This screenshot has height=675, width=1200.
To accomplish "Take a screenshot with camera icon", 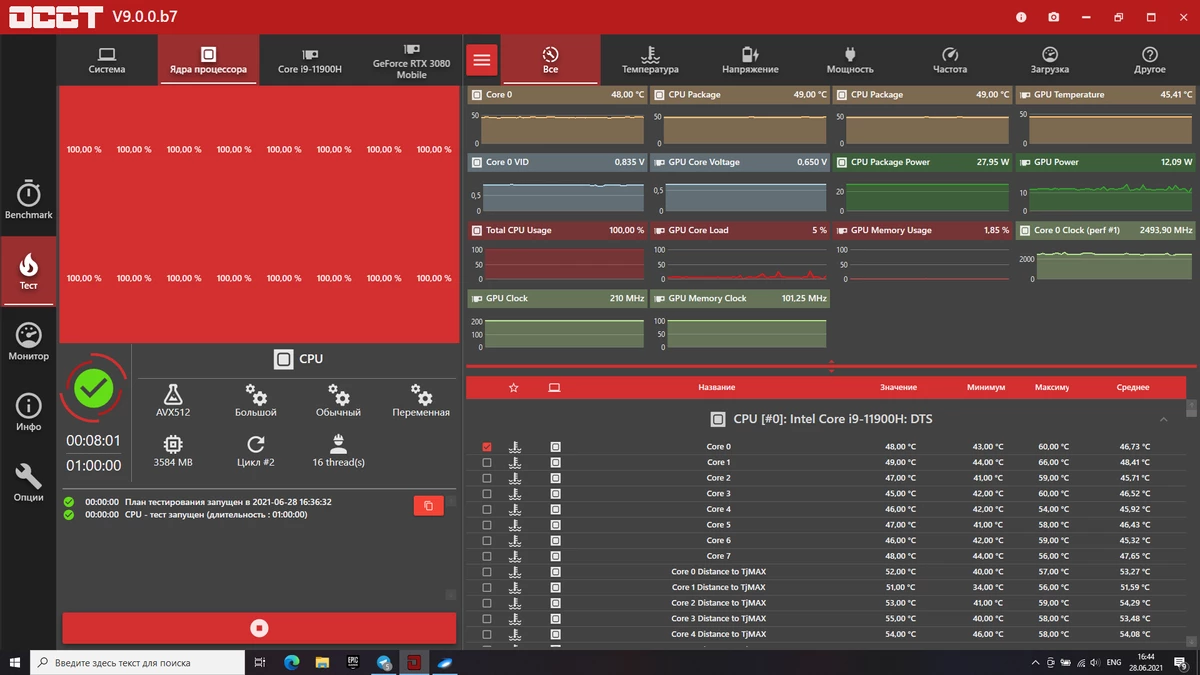I will point(1054,17).
